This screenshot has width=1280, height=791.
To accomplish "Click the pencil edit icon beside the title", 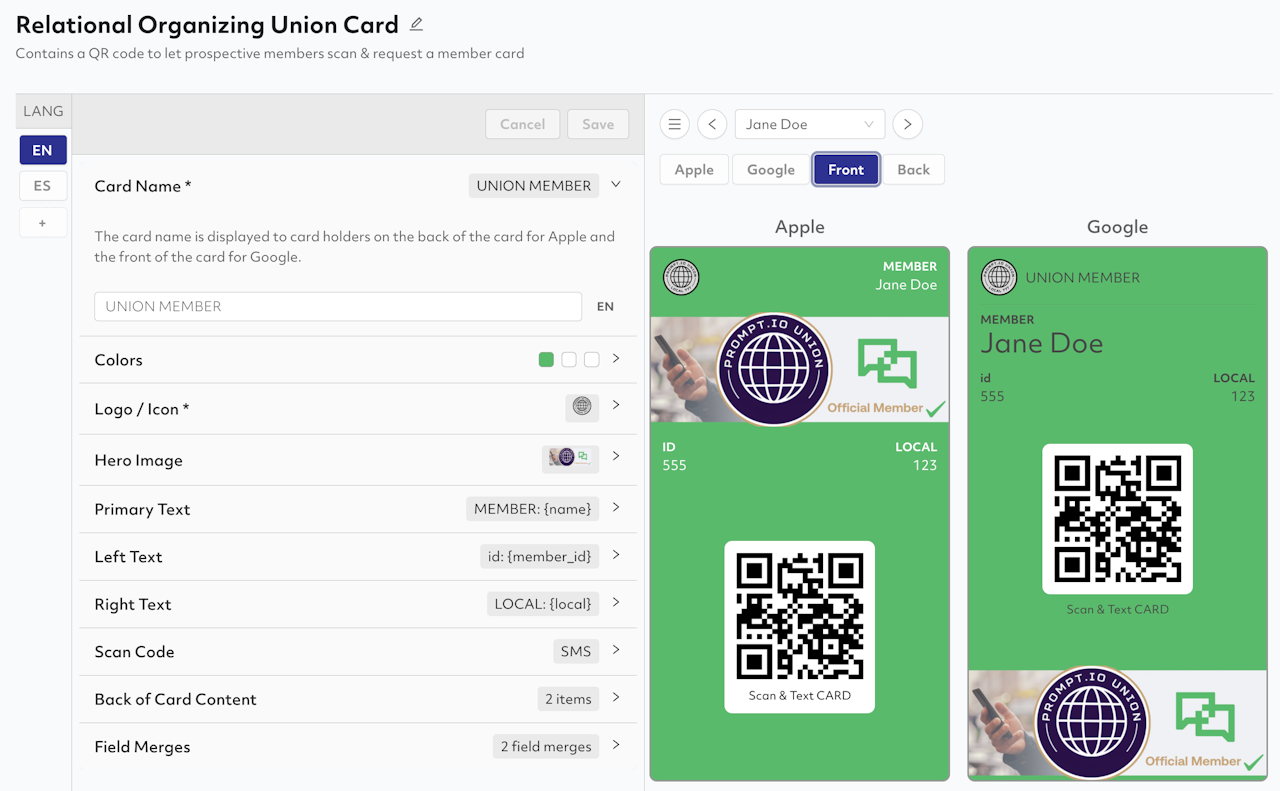I will 416,24.
